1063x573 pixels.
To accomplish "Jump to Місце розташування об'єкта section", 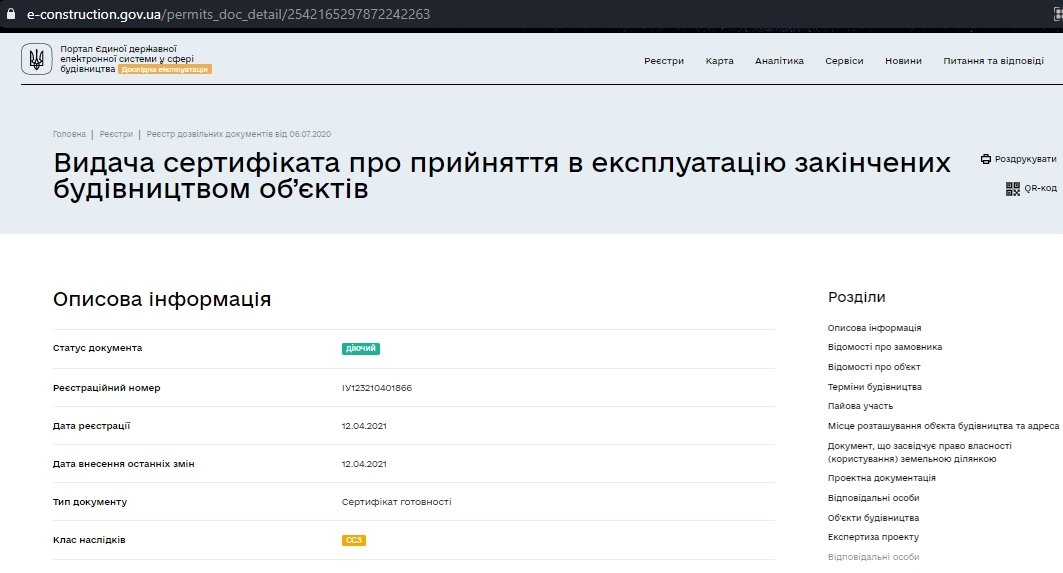I will [x=943, y=427].
